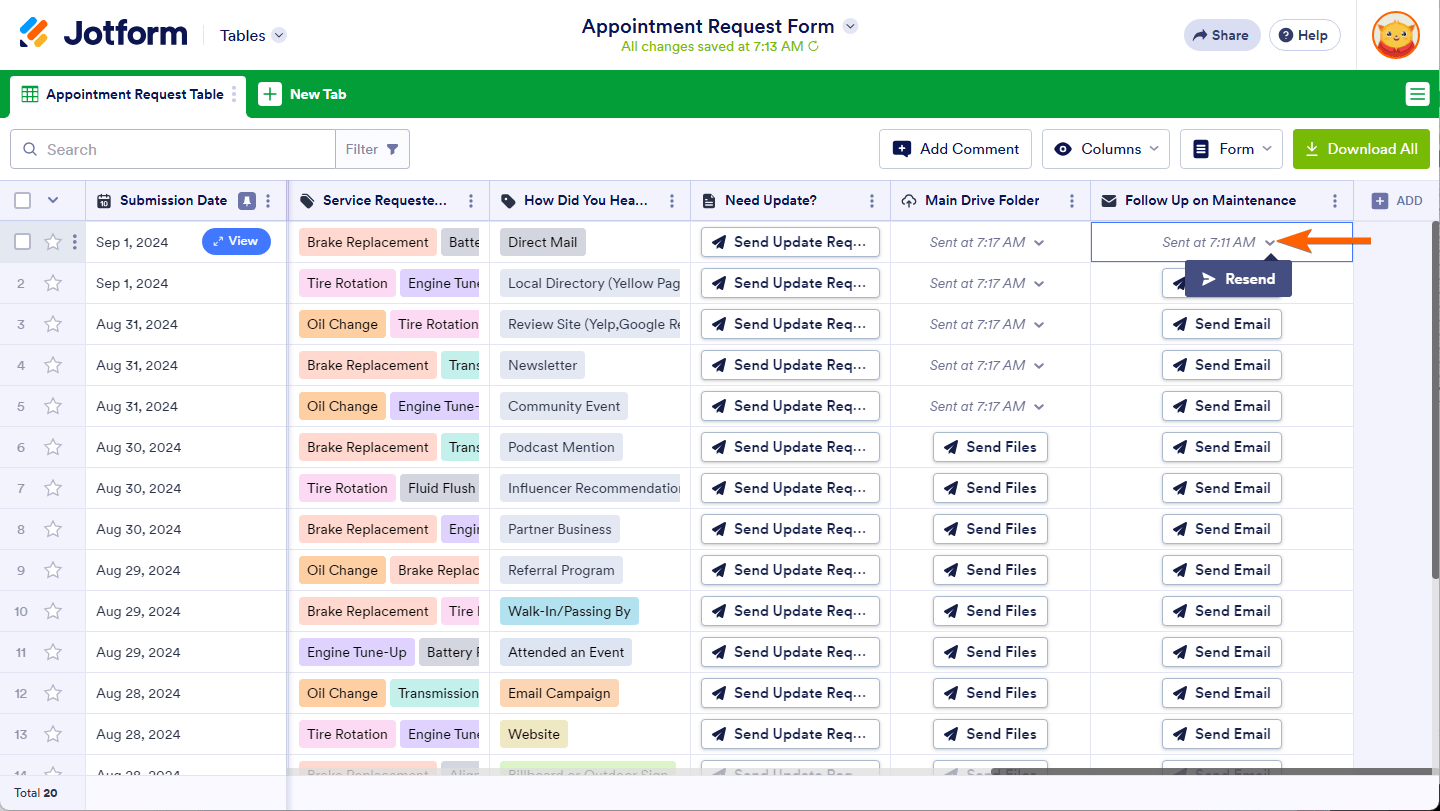Screen dimensions: 1440x811
Task: Open Service Requested column options menu
Action: click(x=470, y=201)
